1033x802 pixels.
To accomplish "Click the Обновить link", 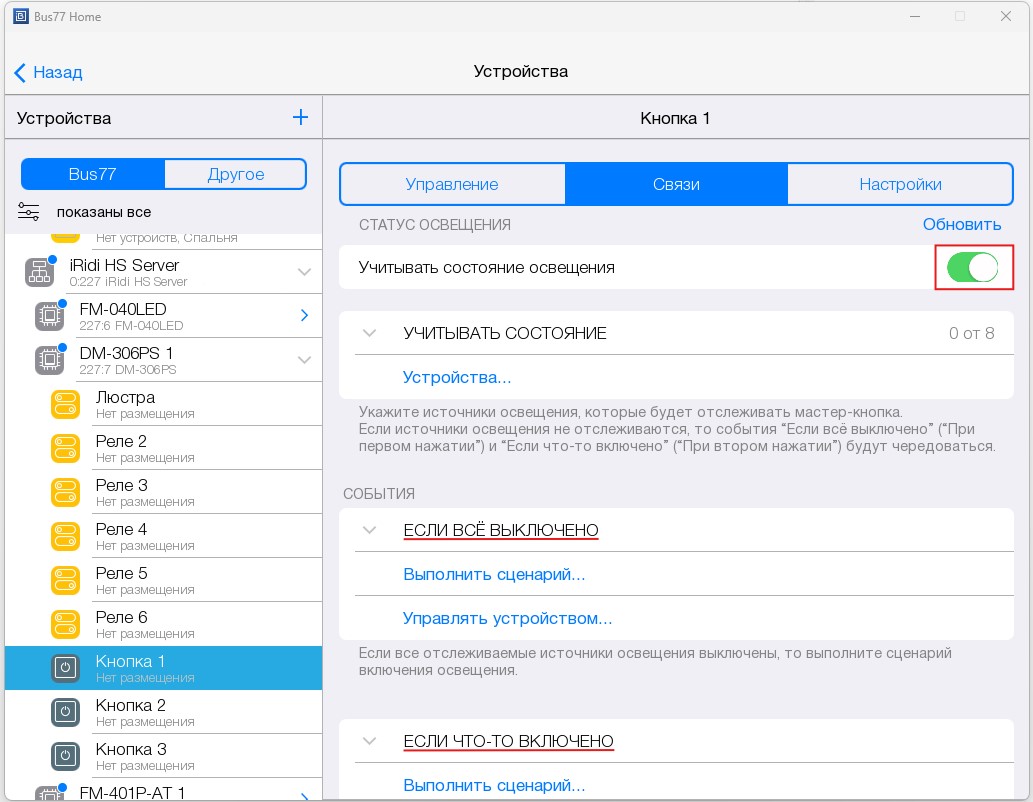I will pos(961,224).
